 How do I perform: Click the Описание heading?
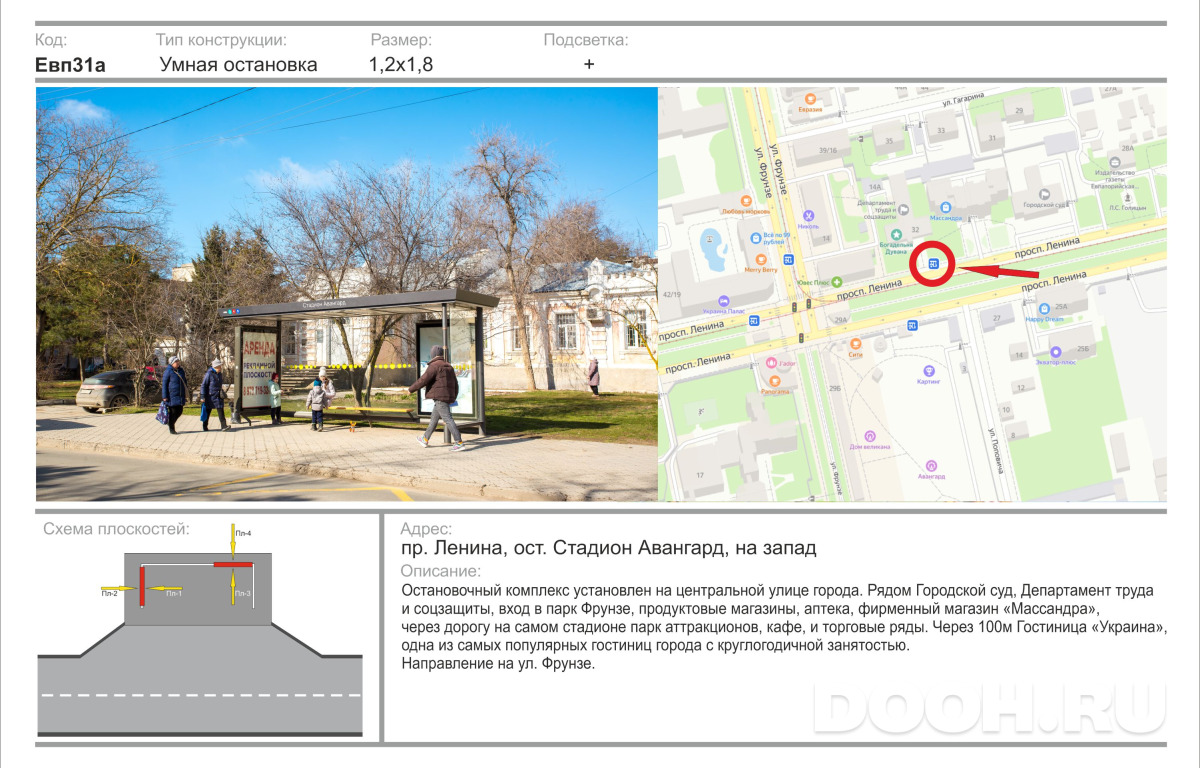[x=440, y=571]
